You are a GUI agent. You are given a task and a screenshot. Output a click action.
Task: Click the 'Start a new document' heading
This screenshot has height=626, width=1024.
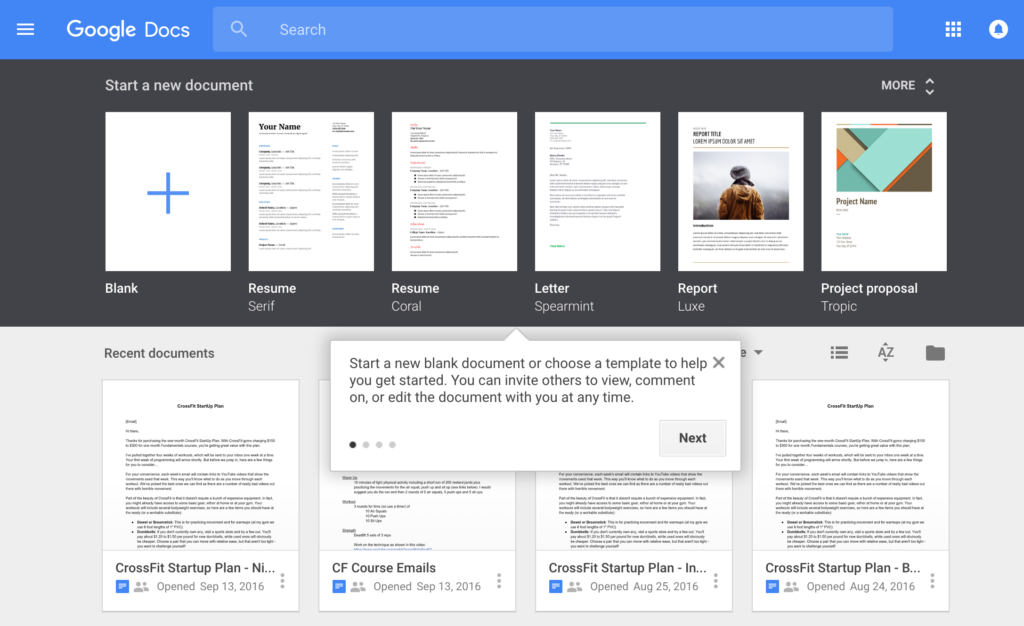(179, 86)
